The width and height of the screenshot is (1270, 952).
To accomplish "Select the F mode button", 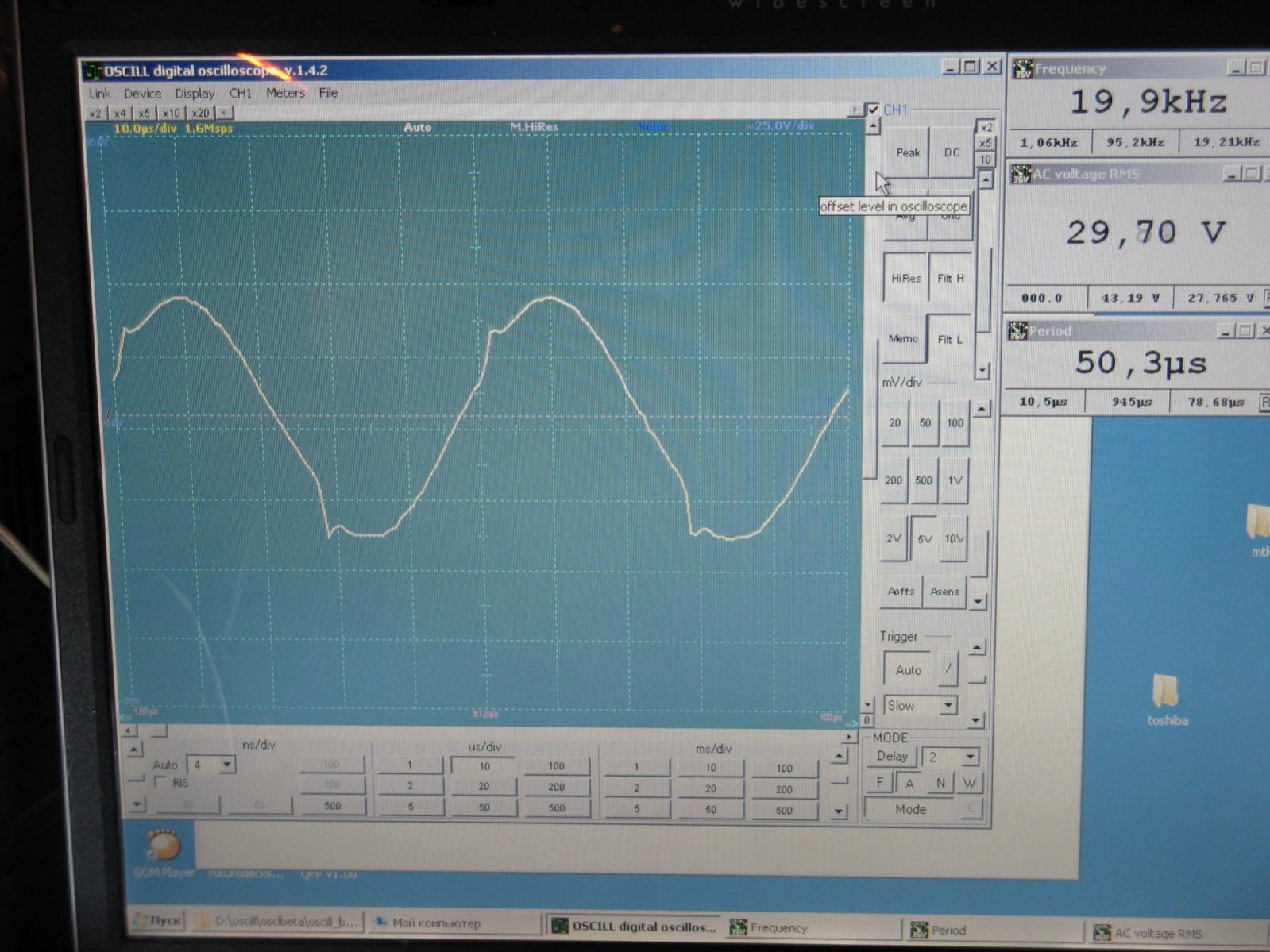I will (x=879, y=783).
